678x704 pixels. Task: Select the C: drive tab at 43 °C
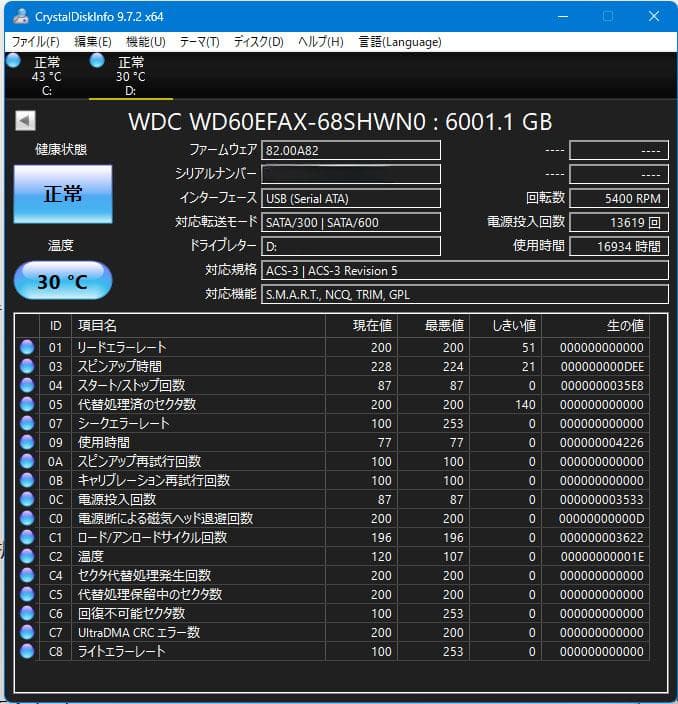[x=47, y=75]
